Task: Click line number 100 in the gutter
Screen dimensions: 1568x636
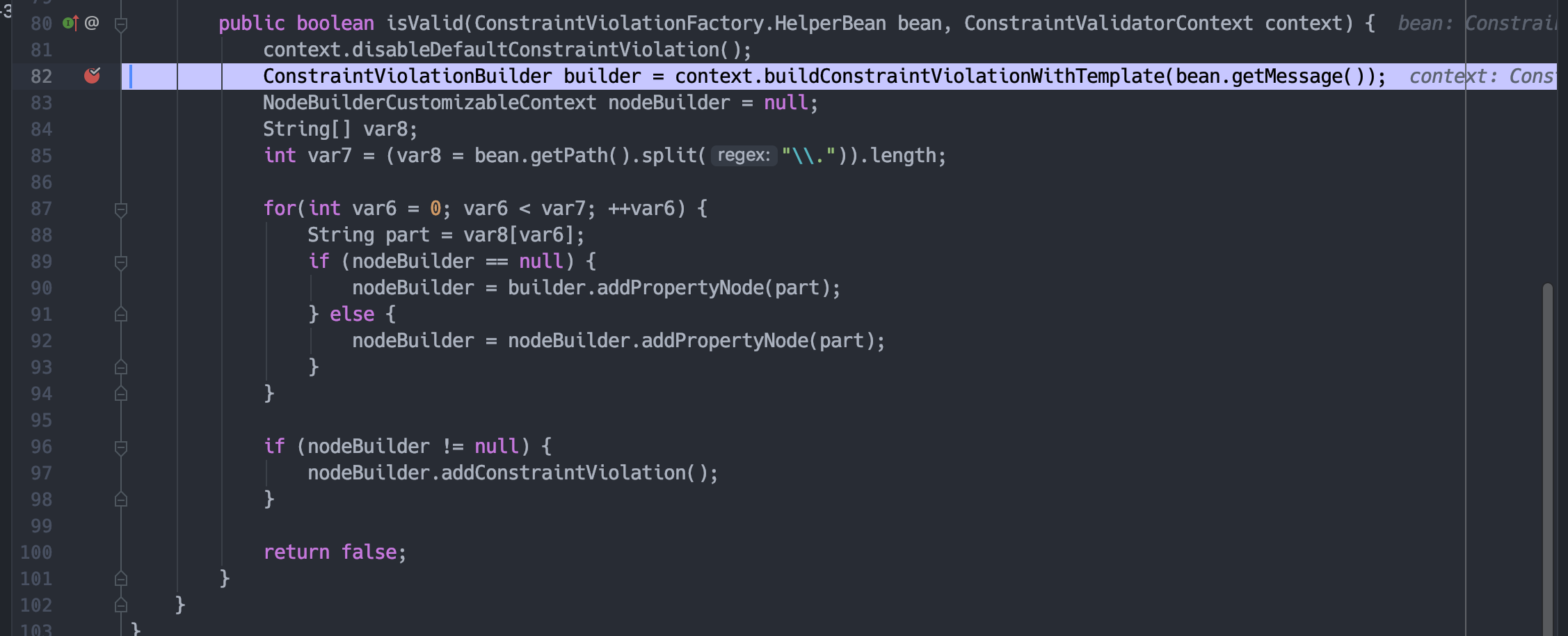Action: [36, 552]
